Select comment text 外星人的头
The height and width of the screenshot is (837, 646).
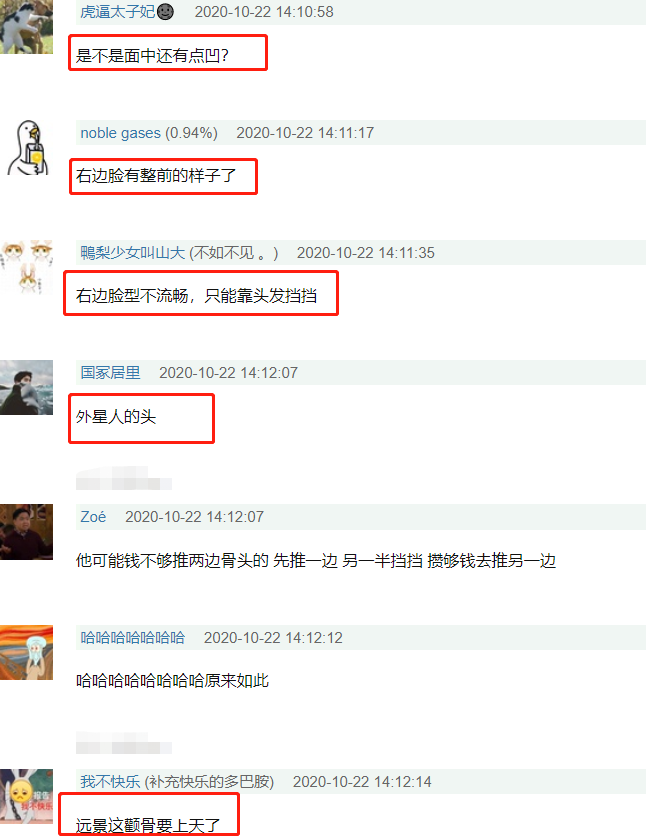click(116, 416)
